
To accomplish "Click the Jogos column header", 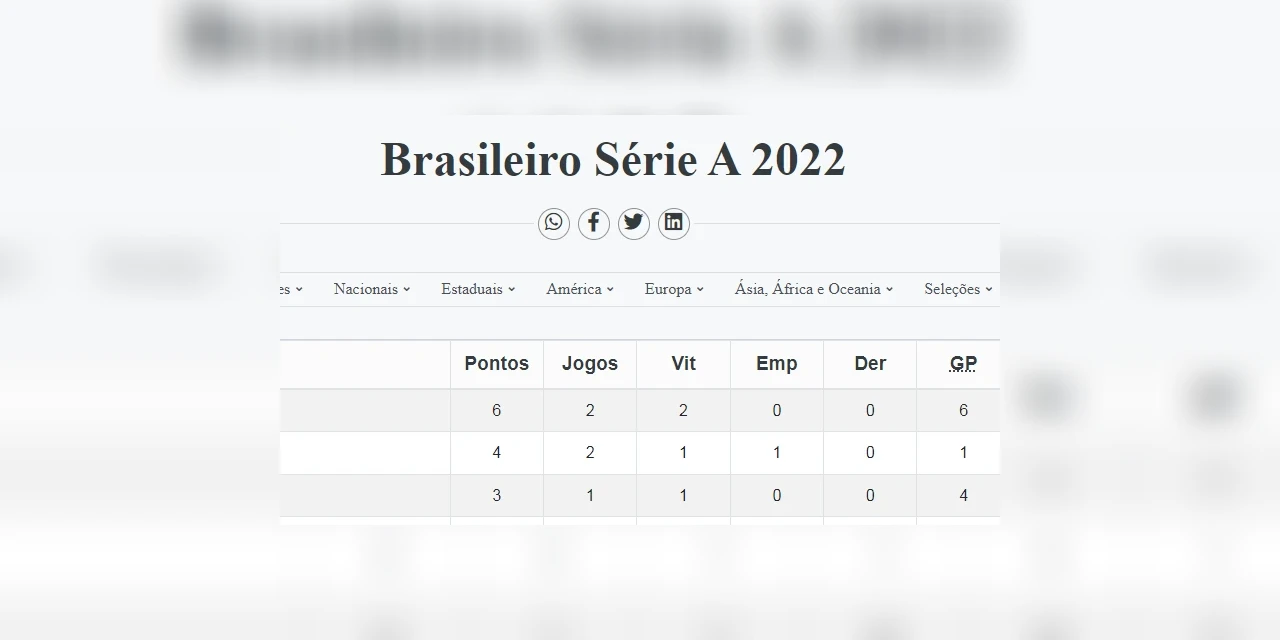I will tap(589, 363).
